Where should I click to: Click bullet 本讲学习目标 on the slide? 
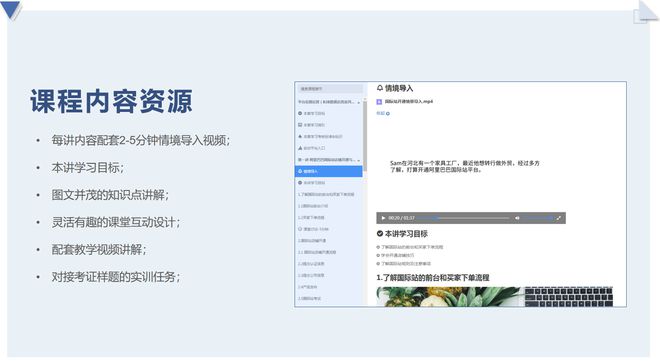(x=87, y=167)
